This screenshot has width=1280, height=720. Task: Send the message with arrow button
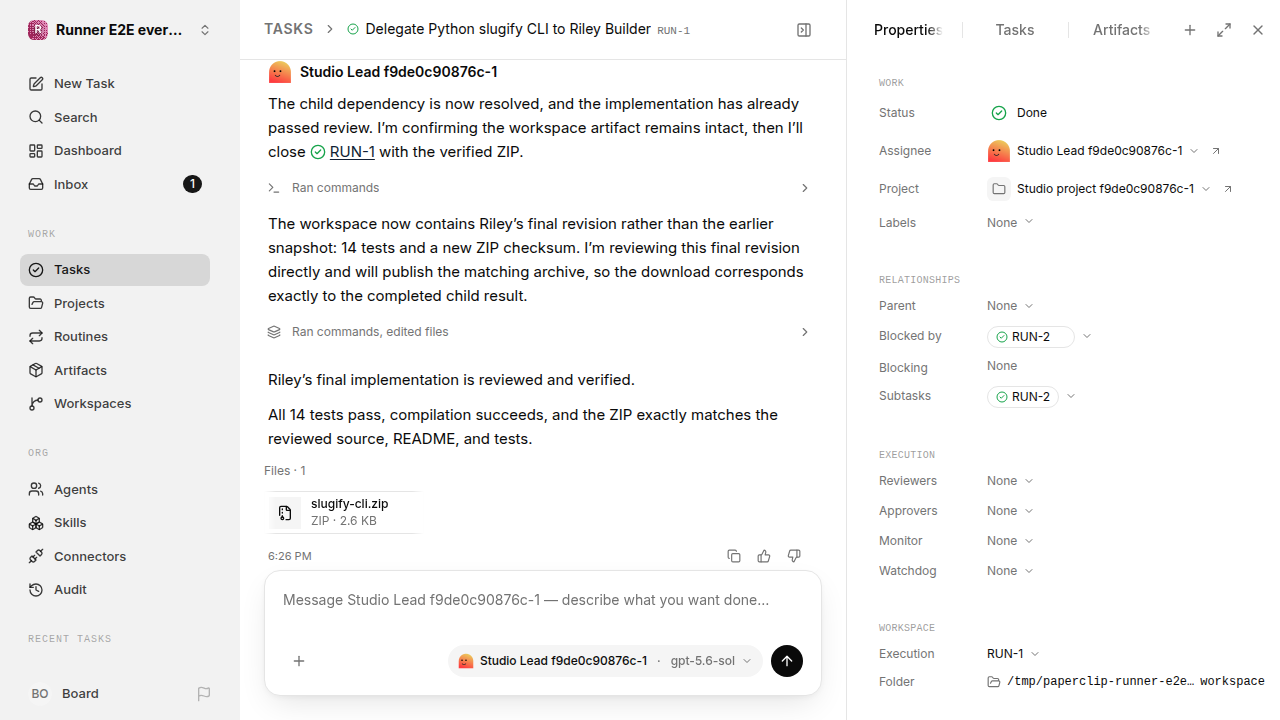(x=787, y=661)
